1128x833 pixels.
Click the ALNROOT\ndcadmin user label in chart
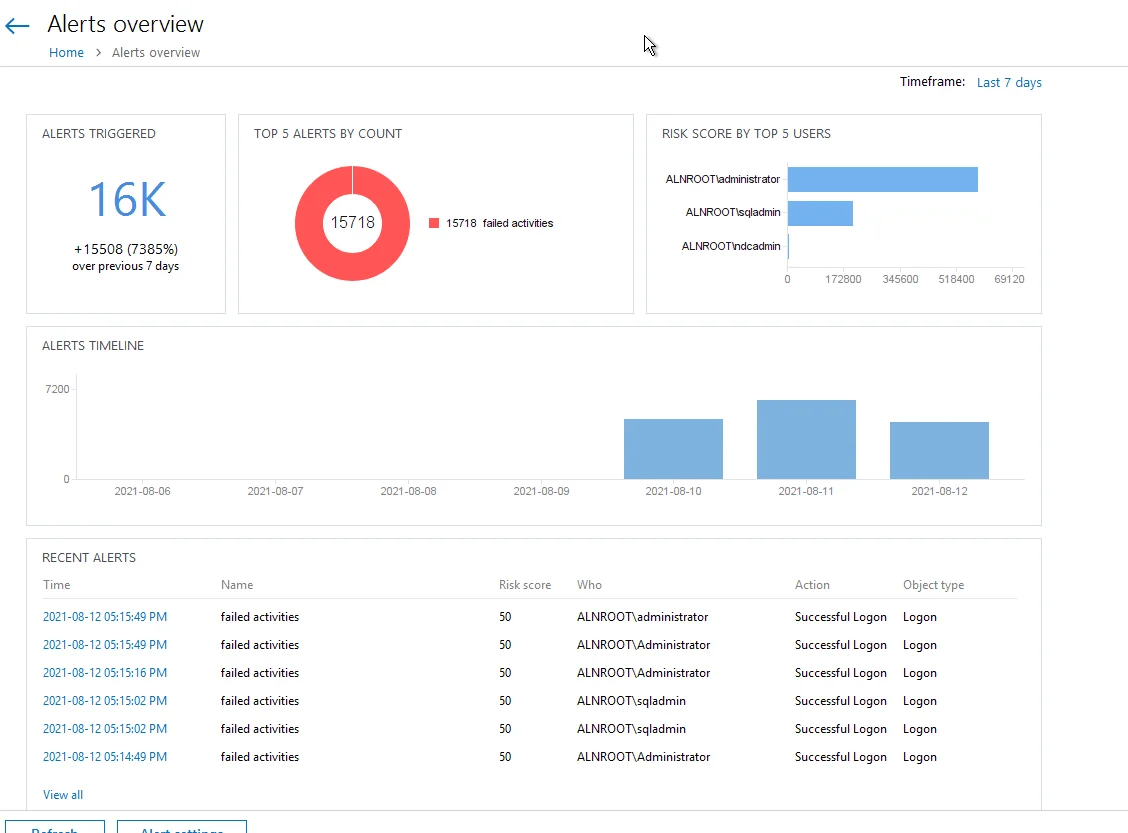click(731, 246)
